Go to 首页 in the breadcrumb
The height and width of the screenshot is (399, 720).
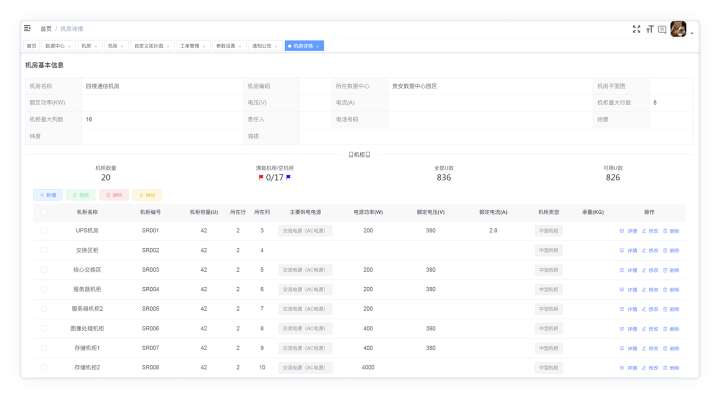tap(46, 28)
